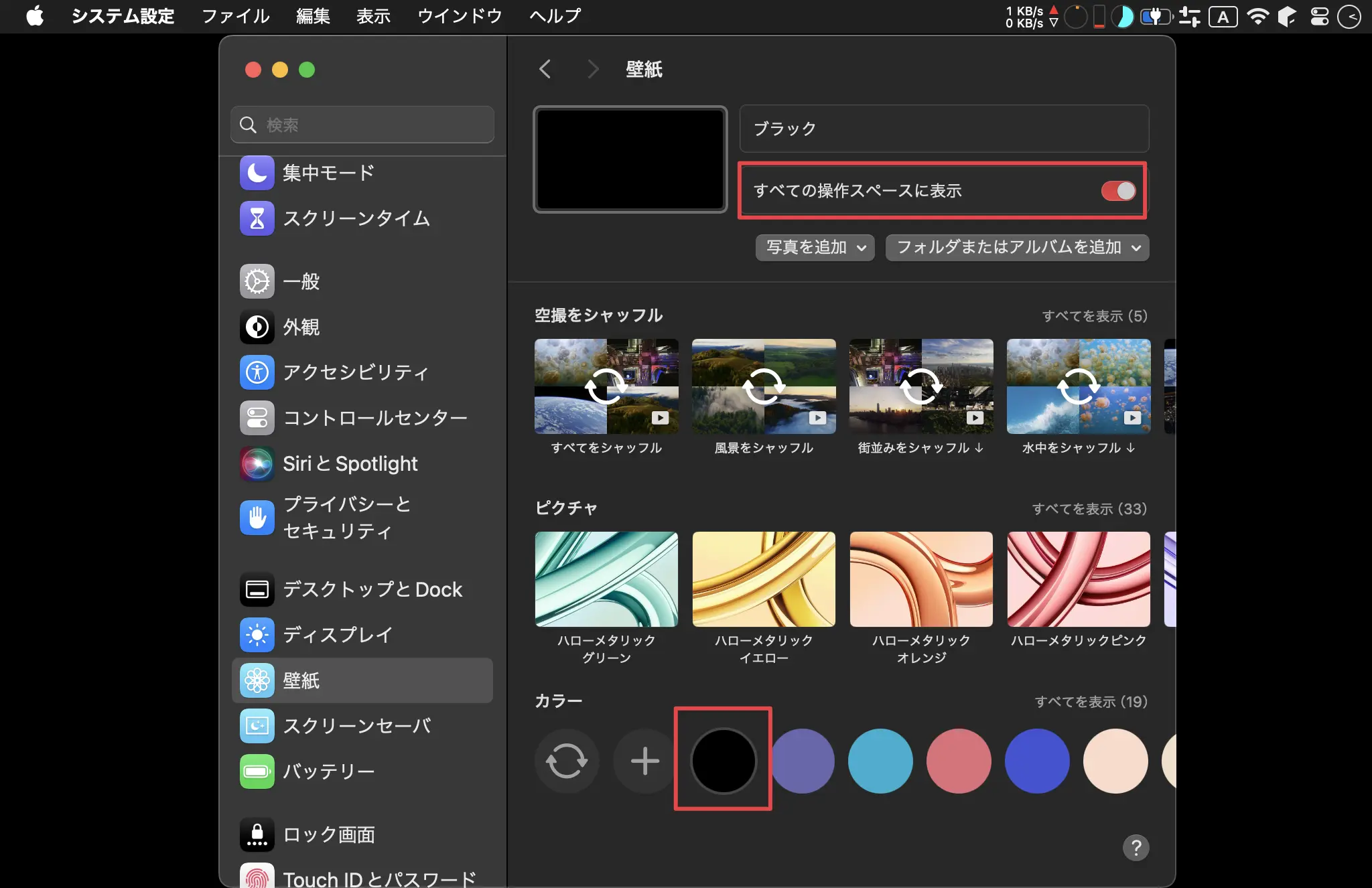1372x888 pixels.
Task: Click the ブラック wallpaper name field
Action: 944,129
